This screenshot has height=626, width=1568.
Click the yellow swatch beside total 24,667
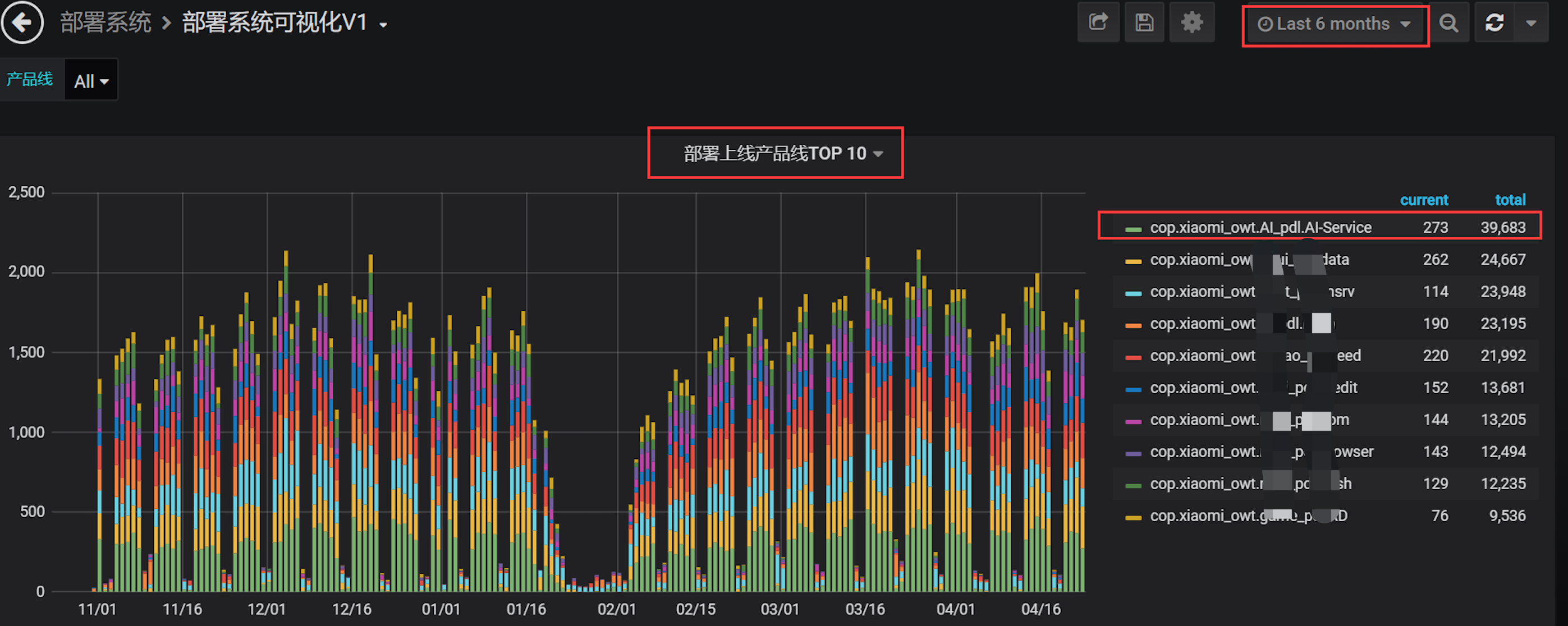(1133, 261)
